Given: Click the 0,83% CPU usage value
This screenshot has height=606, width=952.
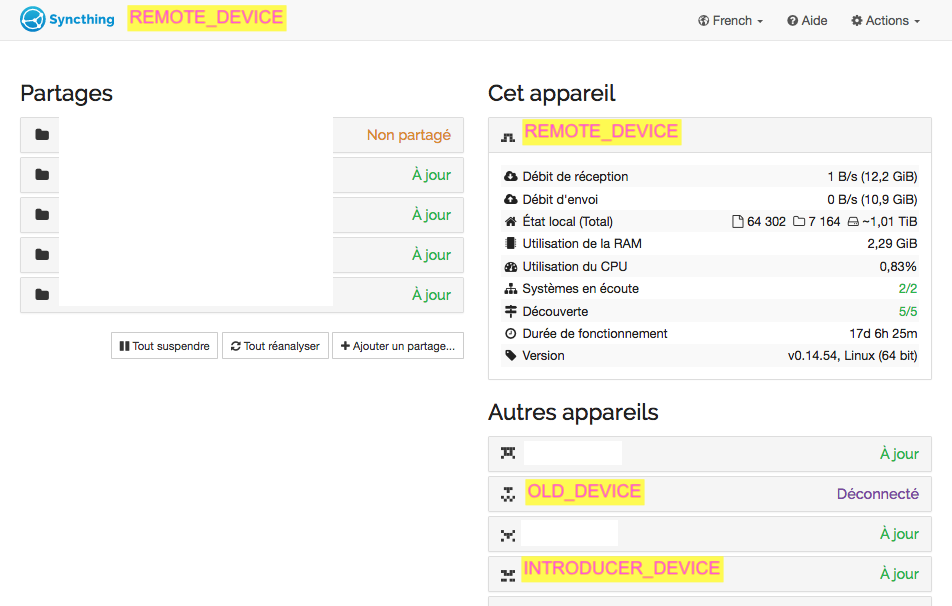Looking at the screenshot, I should pyautogui.click(x=898, y=267).
